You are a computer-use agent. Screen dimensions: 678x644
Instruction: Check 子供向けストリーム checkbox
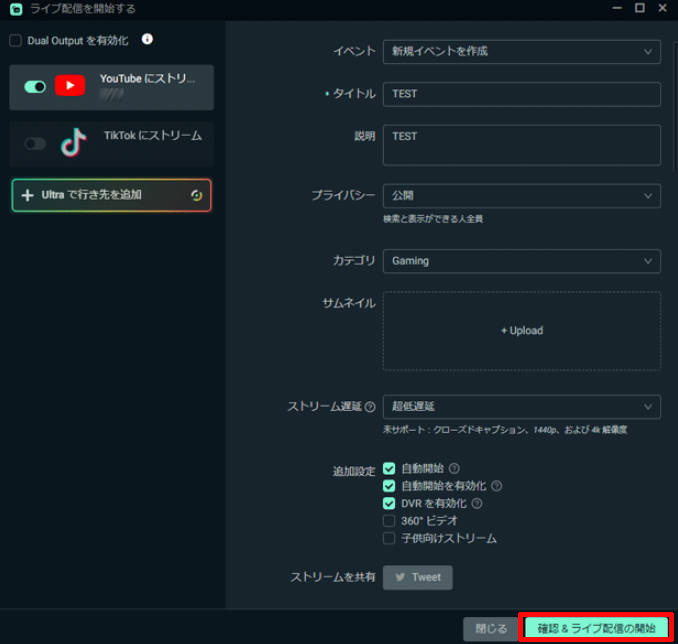click(389, 538)
